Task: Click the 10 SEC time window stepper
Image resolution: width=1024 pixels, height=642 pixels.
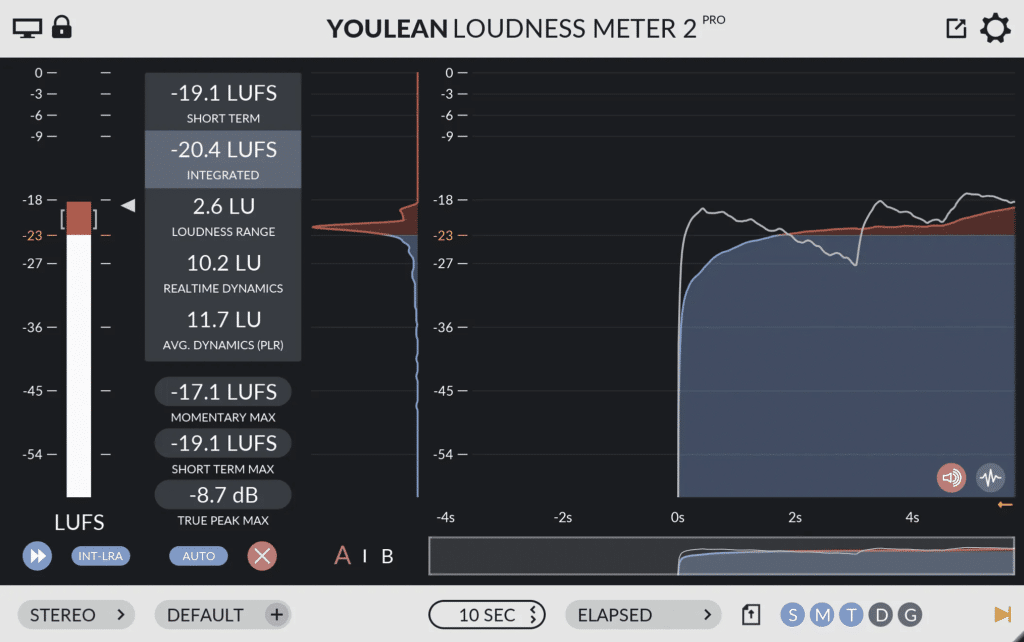Action: (487, 615)
